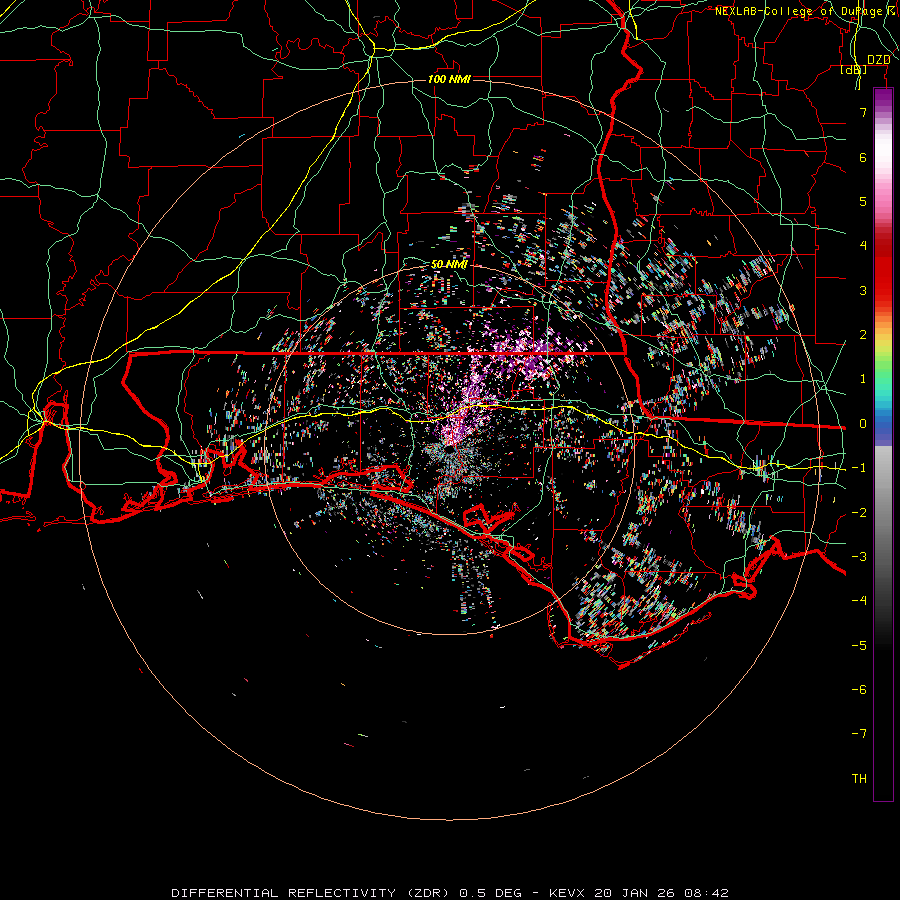
Task: Click the 7 dB scale value
Action: [x=863, y=112]
